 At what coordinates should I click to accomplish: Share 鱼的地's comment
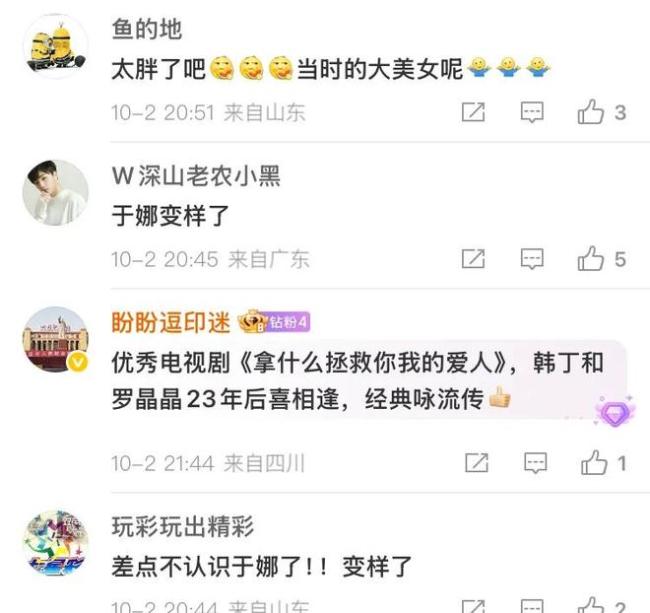pos(473,112)
